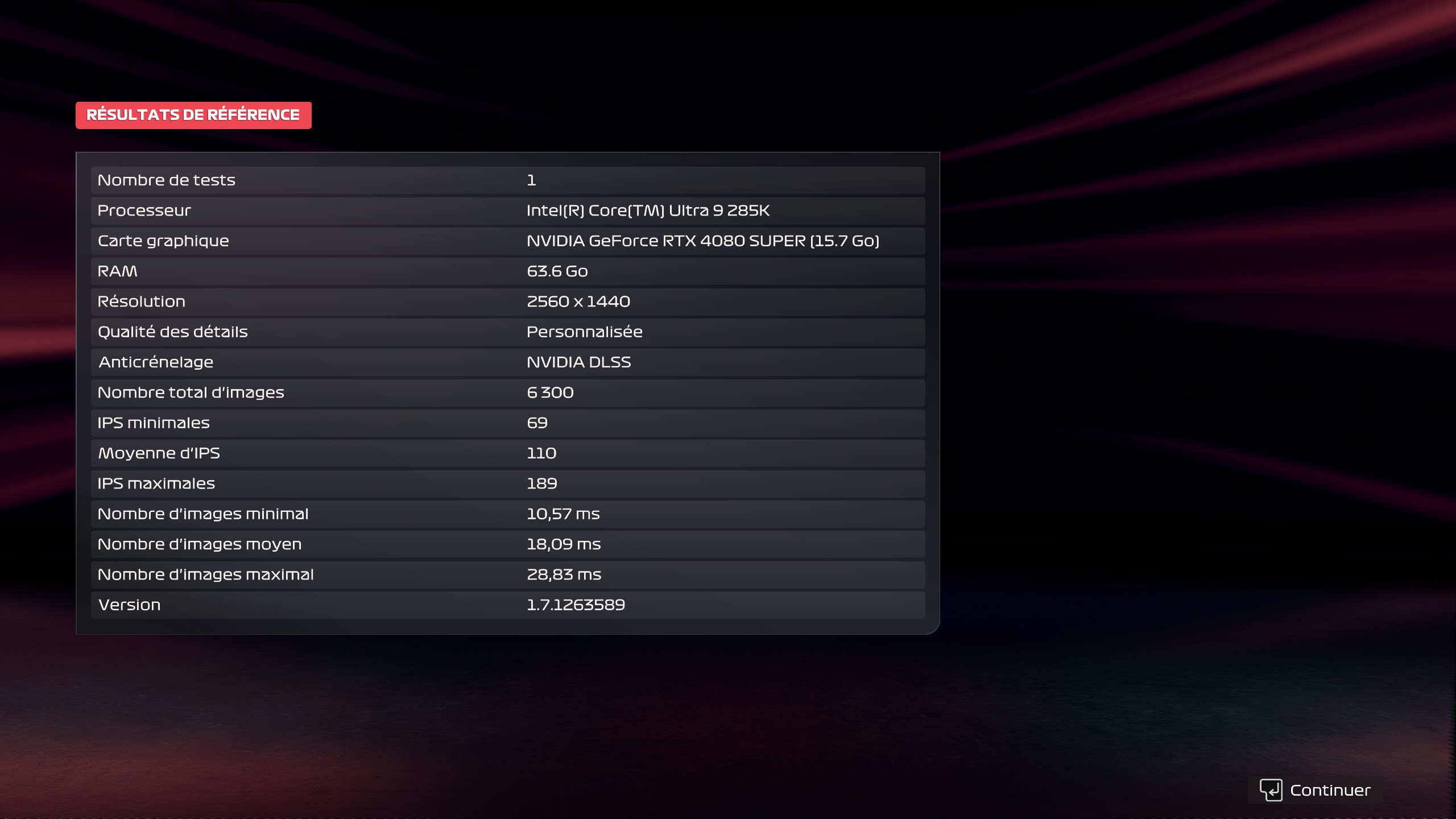The image size is (1456, 819).
Task: Click the IPS minimales label
Action: pyautogui.click(x=154, y=423)
